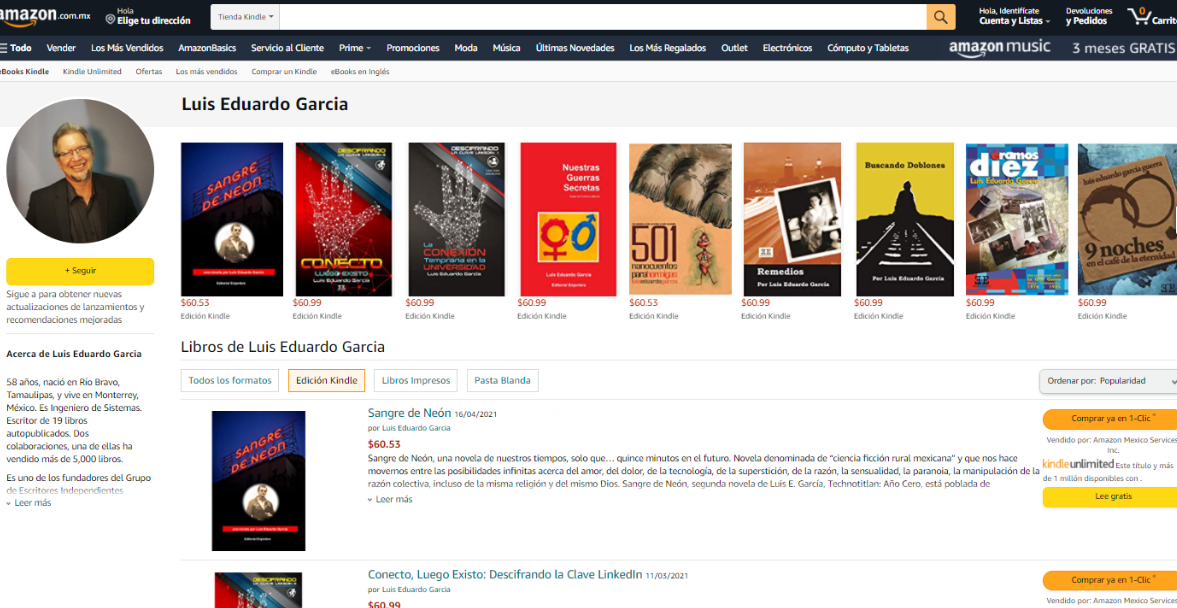
Task: Select Pasta Blanda filter
Action: 502,381
